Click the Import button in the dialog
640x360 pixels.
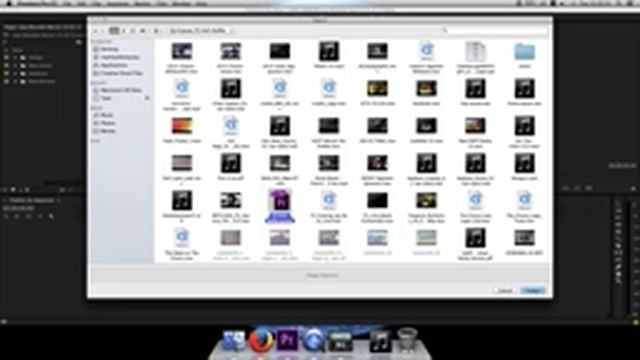[532, 291]
